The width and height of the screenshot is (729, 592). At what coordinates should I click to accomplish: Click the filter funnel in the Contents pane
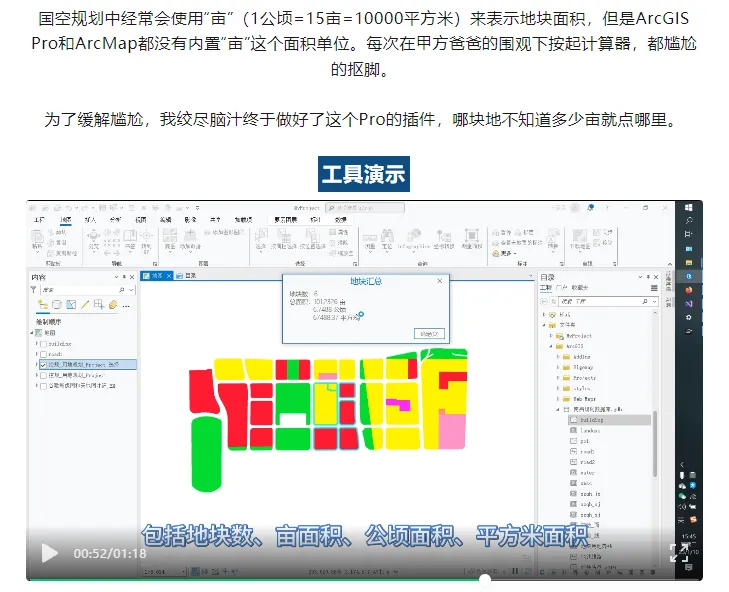33,290
